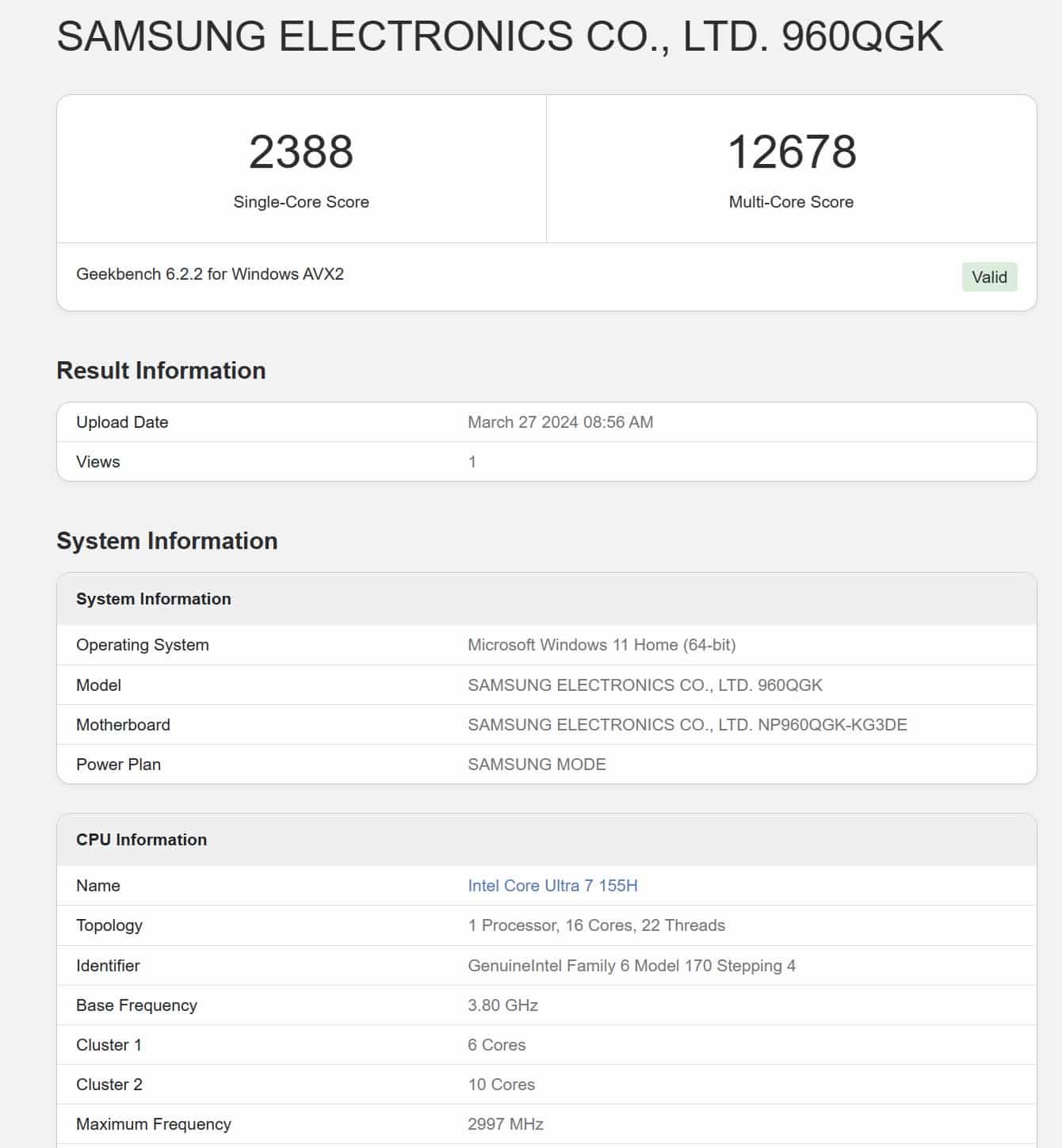
Task: Open the Intel Core Ultra 7 155H link
Action: point(552,885)
